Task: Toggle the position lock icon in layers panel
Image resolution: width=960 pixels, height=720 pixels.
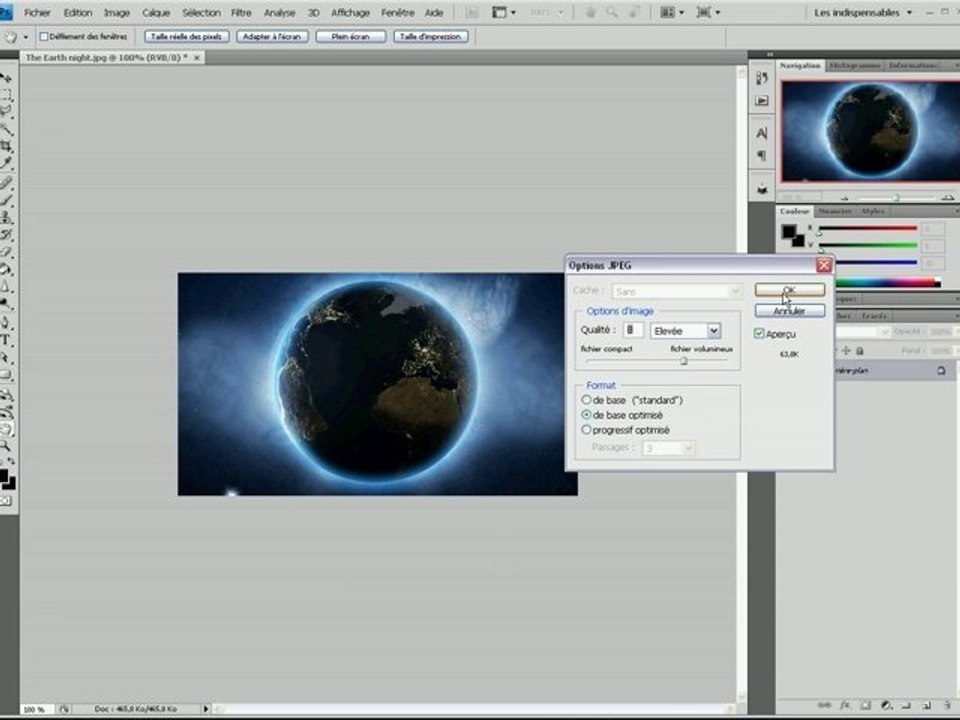Action: pyautogui.click(x=846, y=351)
